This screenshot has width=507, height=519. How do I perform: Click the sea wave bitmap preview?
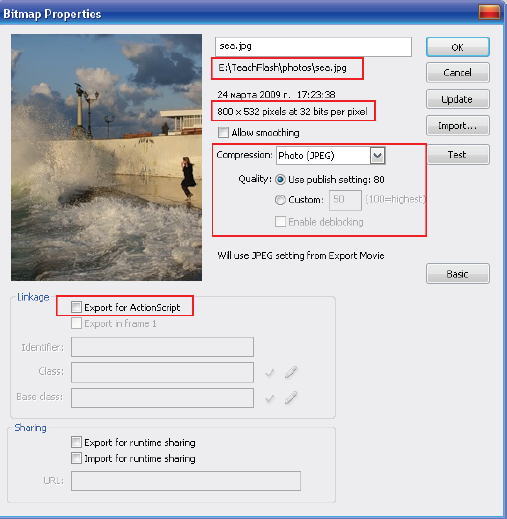point(106,157)
